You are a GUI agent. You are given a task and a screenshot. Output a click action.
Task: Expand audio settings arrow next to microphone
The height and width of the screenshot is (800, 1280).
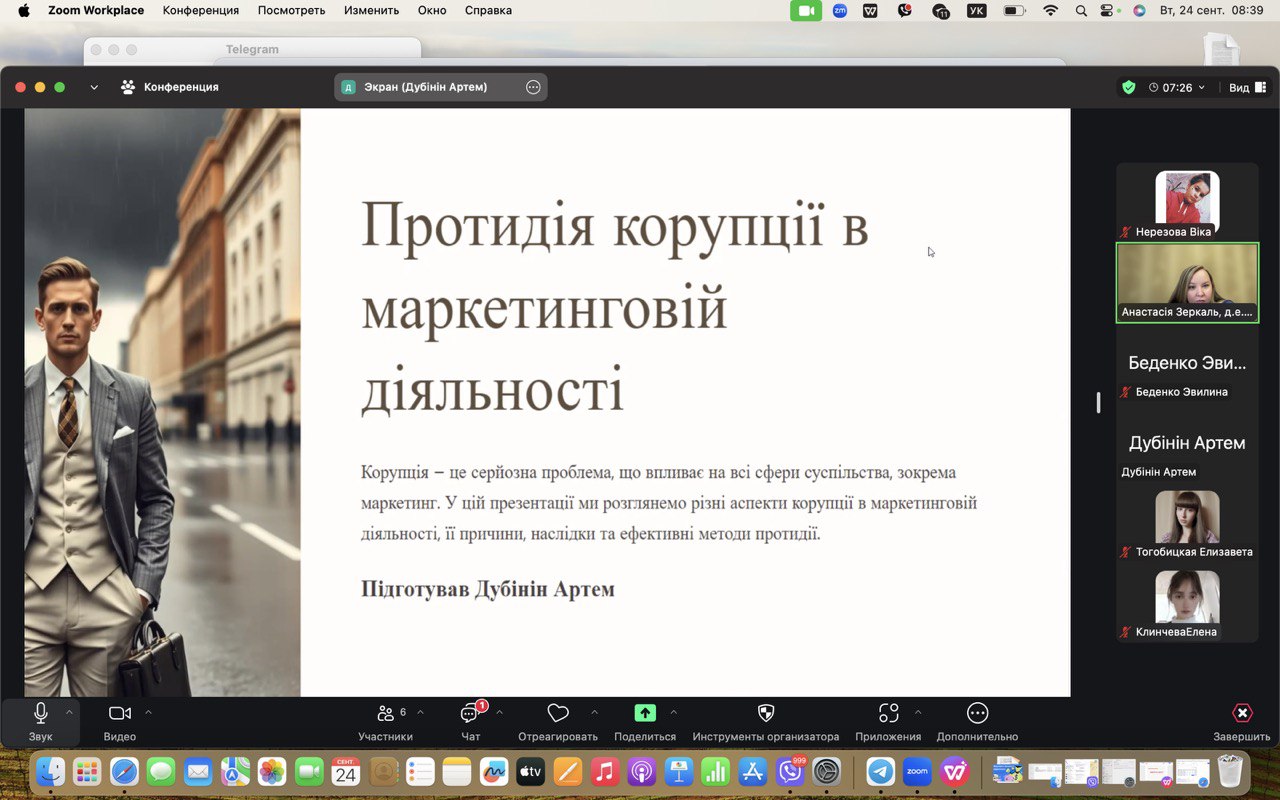[69, 712]
